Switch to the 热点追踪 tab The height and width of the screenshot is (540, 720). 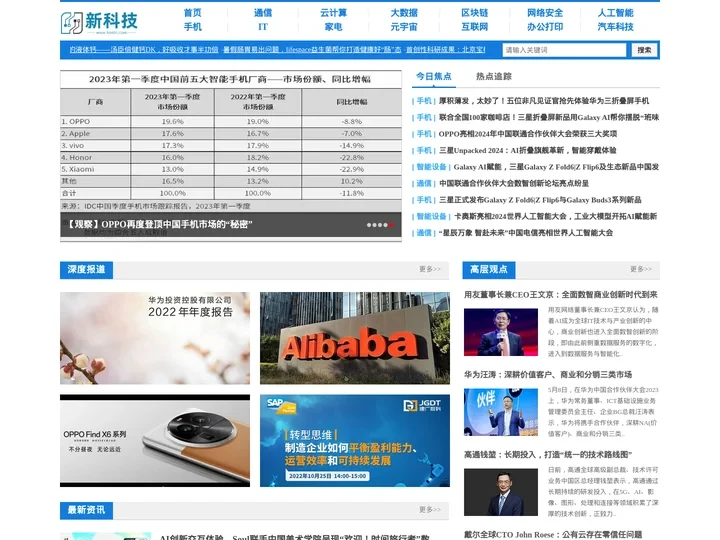(494, 76)
